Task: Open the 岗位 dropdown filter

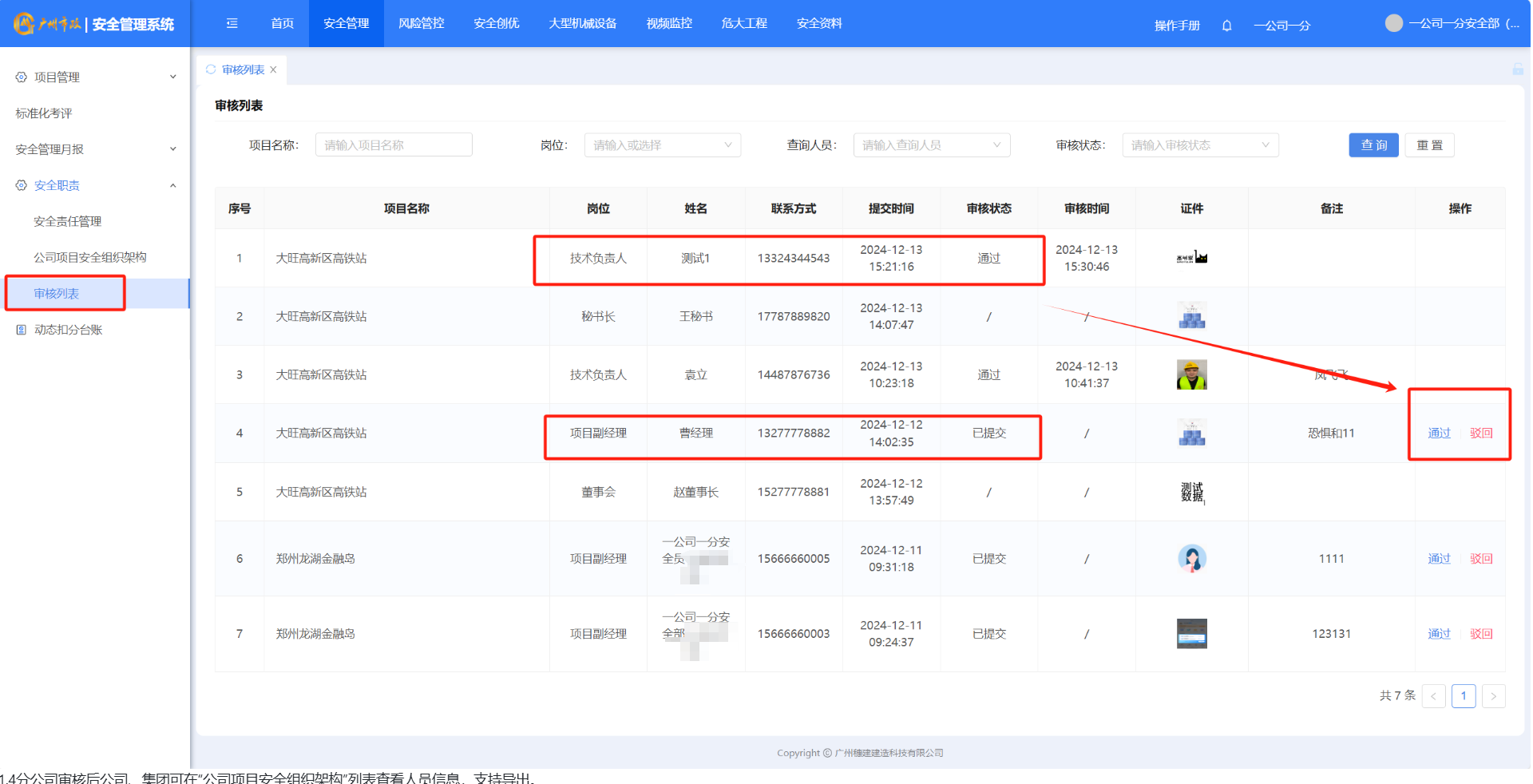Action: tap(662, 145)
